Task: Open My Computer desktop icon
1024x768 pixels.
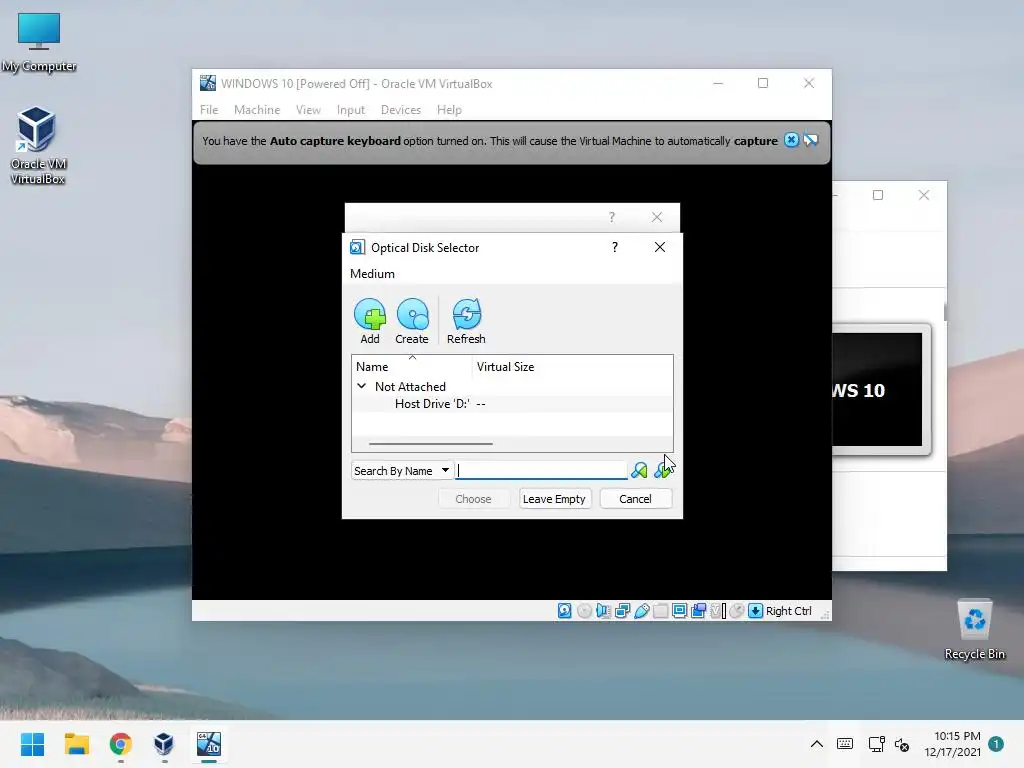Action: (x=39, y=42)
